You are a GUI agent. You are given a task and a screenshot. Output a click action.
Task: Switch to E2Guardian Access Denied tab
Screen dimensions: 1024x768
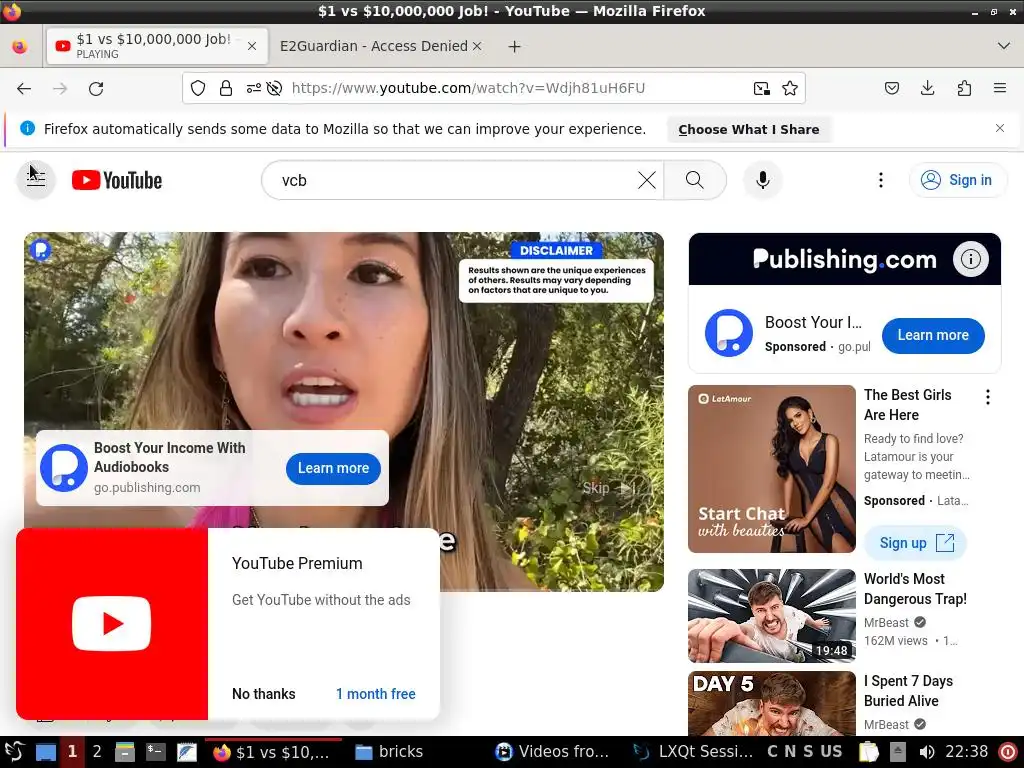[x=373, y=46]
